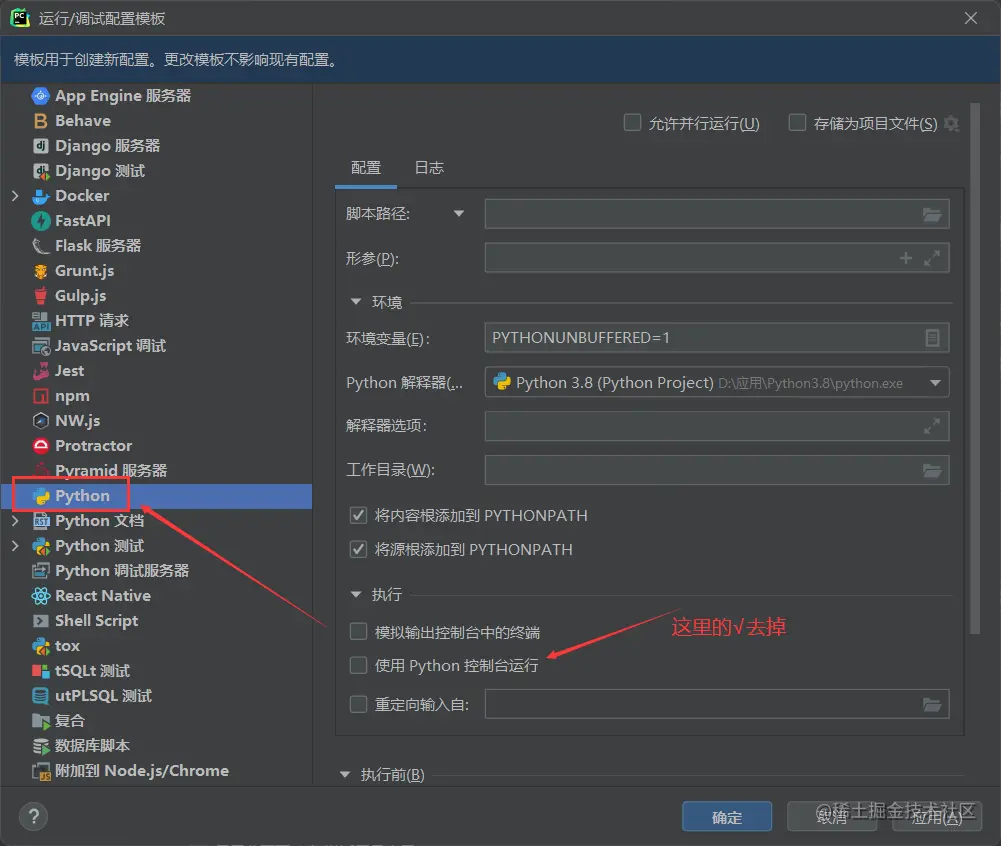Choose Django 测试 template icon
The width and height of the screenshot is (1001, 846).
[40, 170]
